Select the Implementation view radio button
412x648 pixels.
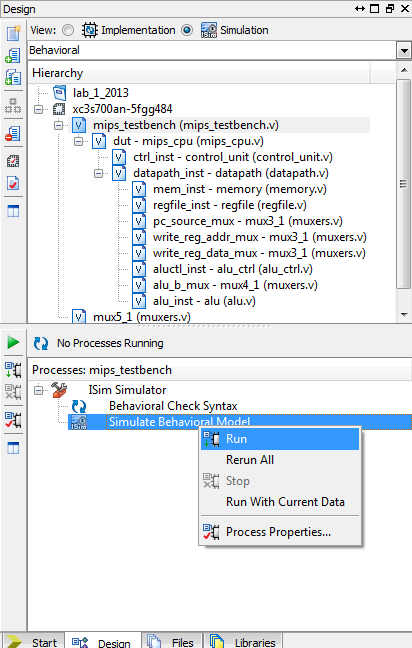[x=68, y=30]
